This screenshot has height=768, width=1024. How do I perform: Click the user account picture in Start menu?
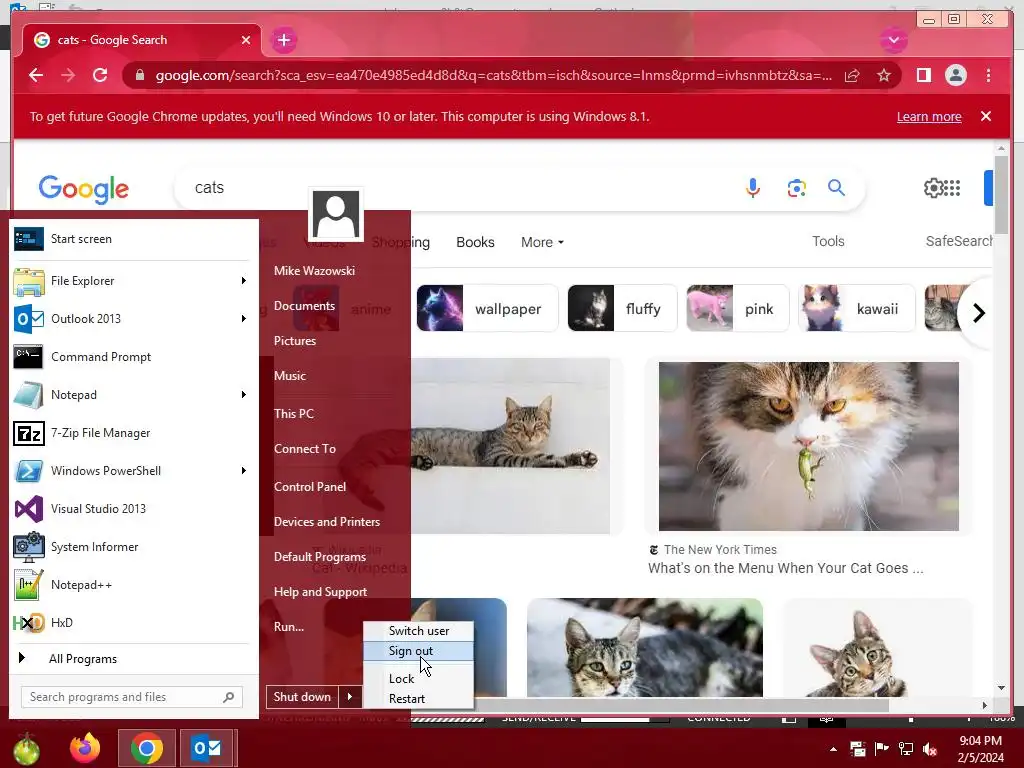pos(336,214)
